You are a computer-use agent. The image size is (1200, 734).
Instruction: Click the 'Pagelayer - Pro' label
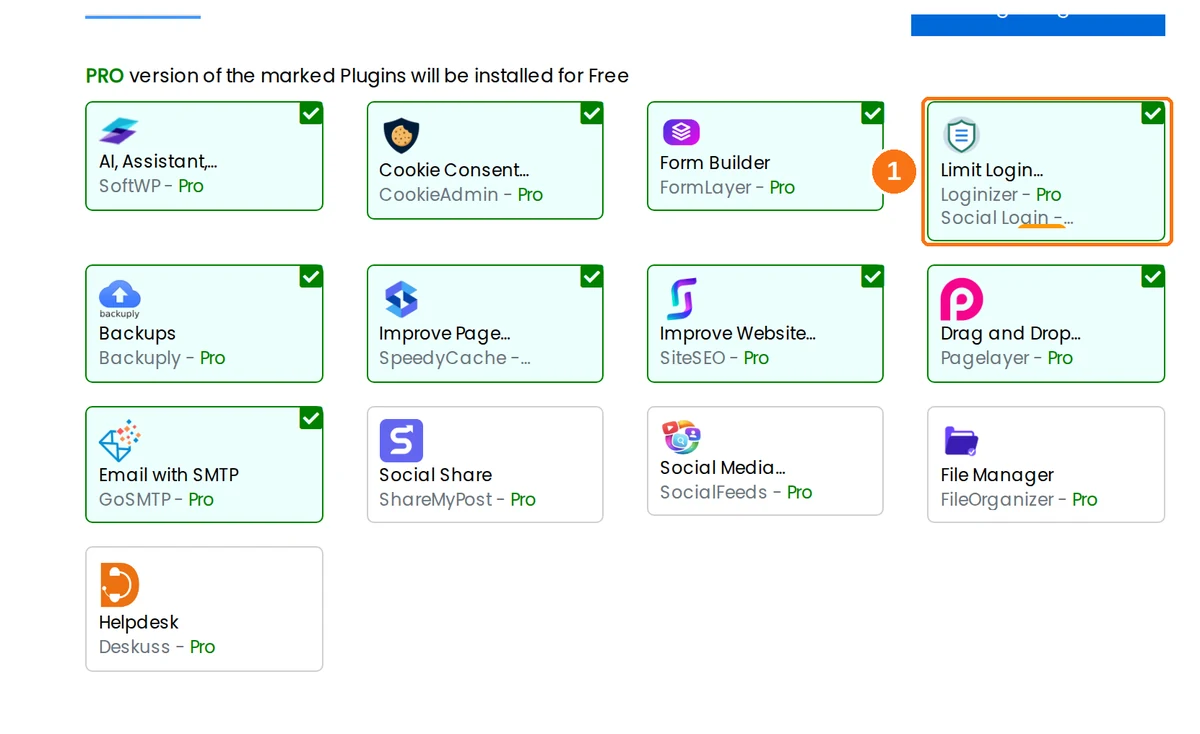[1007, 358]
